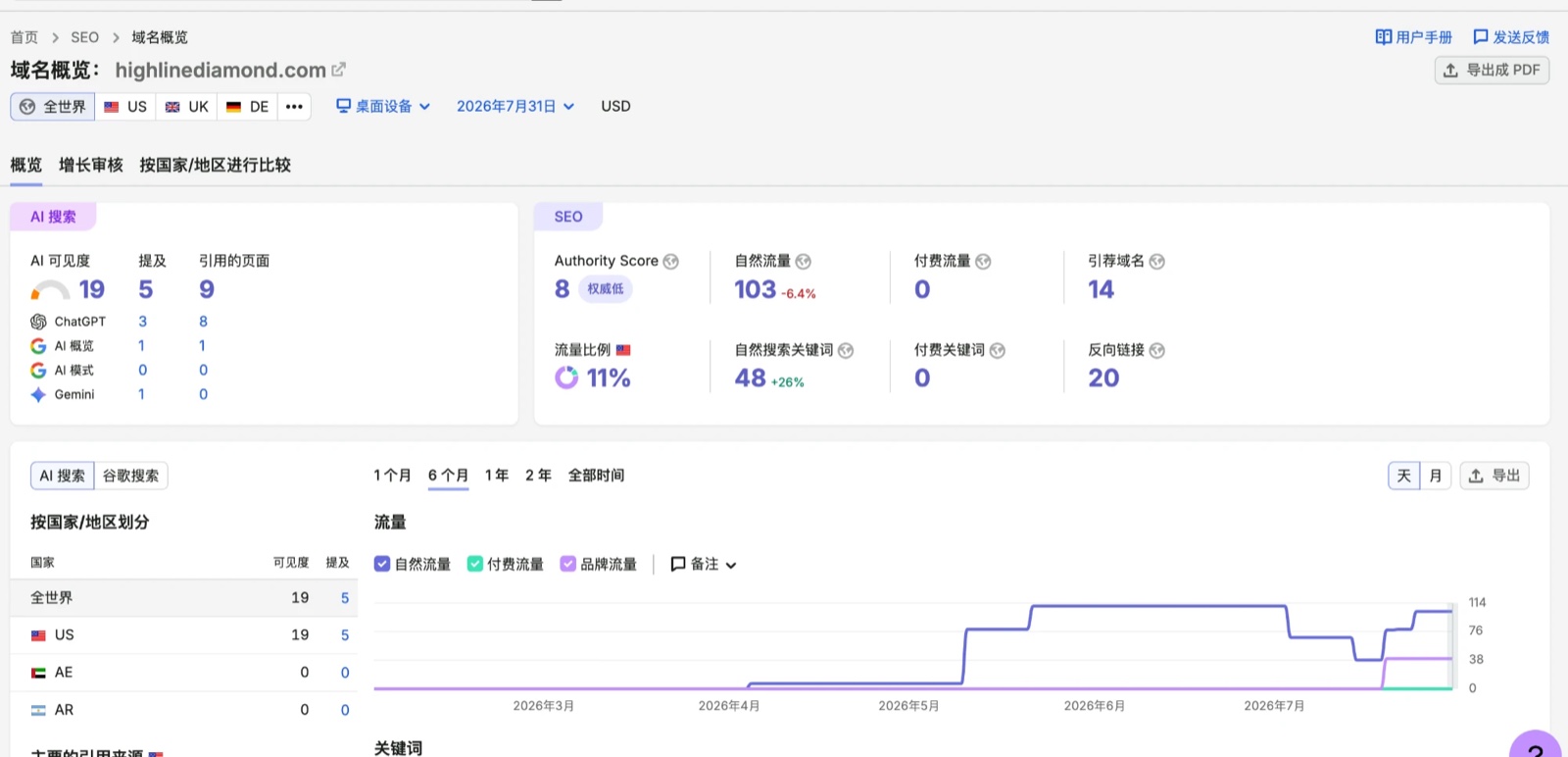
Task: Select UK region filter
Action: tap(186, 107)
